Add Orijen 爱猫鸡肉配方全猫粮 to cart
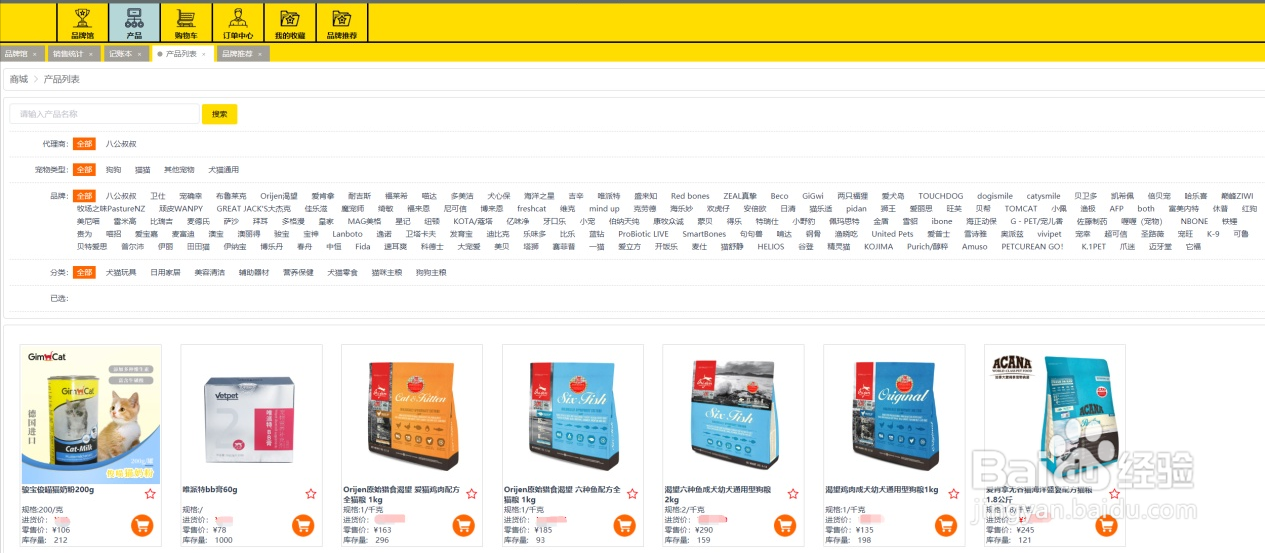This screenshot has width=1265, height=553. [x=463, y=525]
